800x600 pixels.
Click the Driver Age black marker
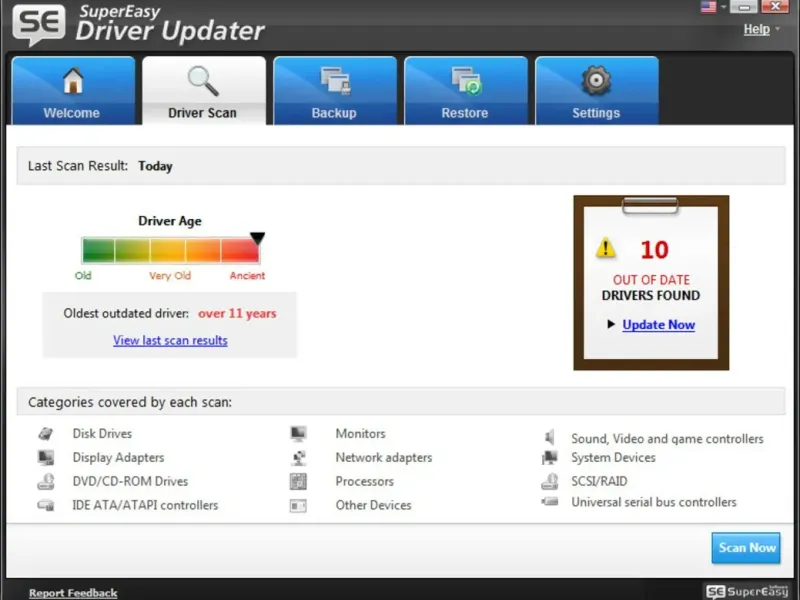[x=257, y=238]
